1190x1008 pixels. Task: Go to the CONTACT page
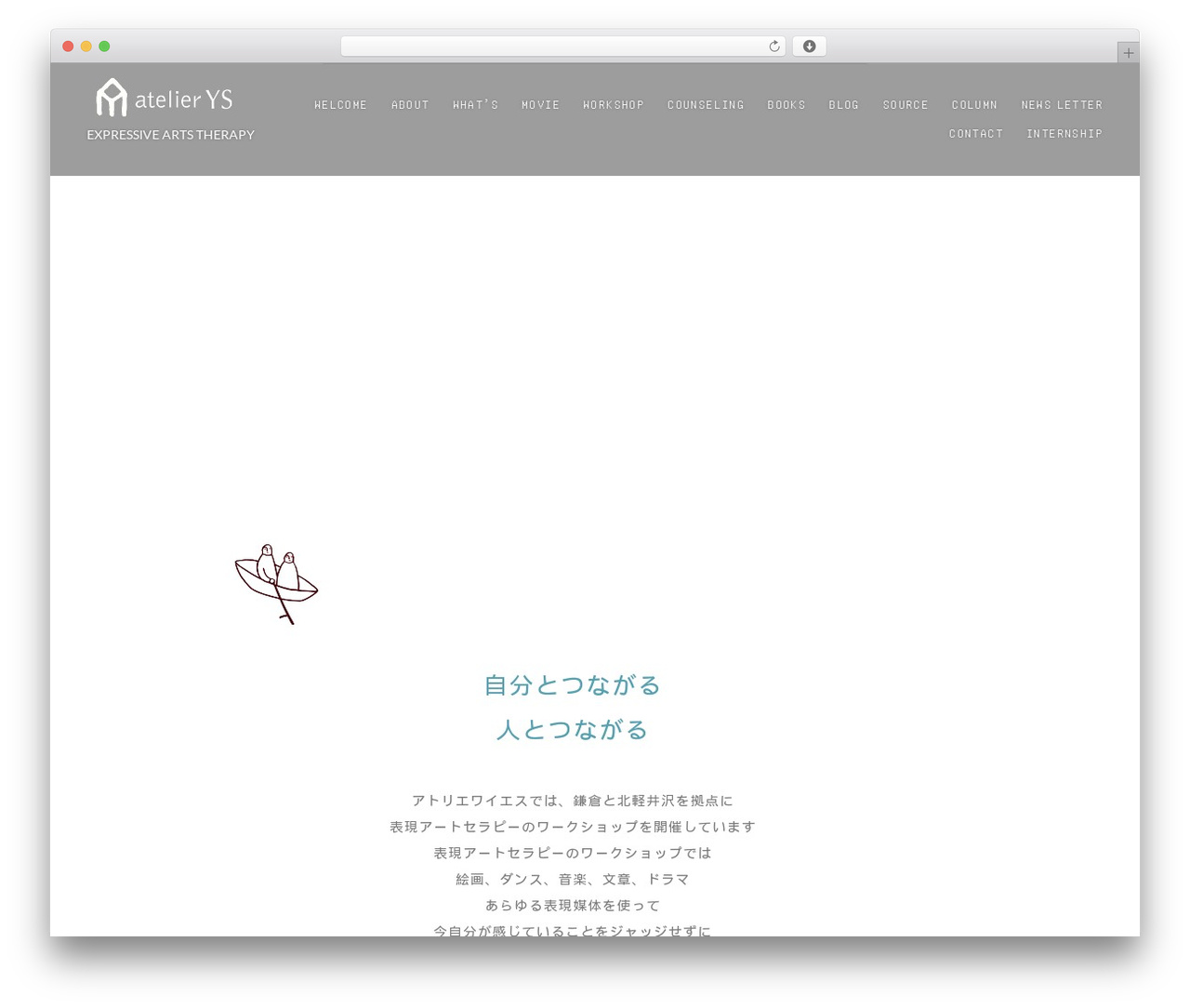pos(976,134)
